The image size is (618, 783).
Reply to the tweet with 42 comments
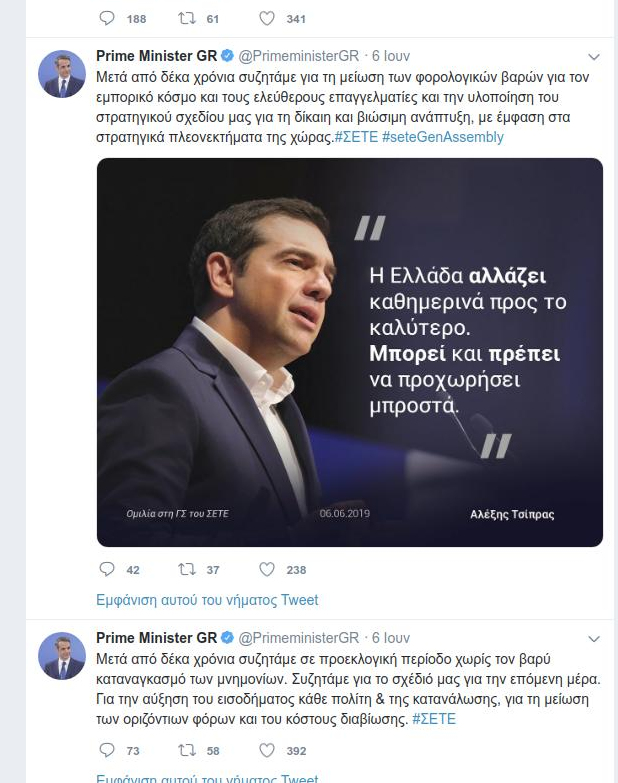[107, 569]
